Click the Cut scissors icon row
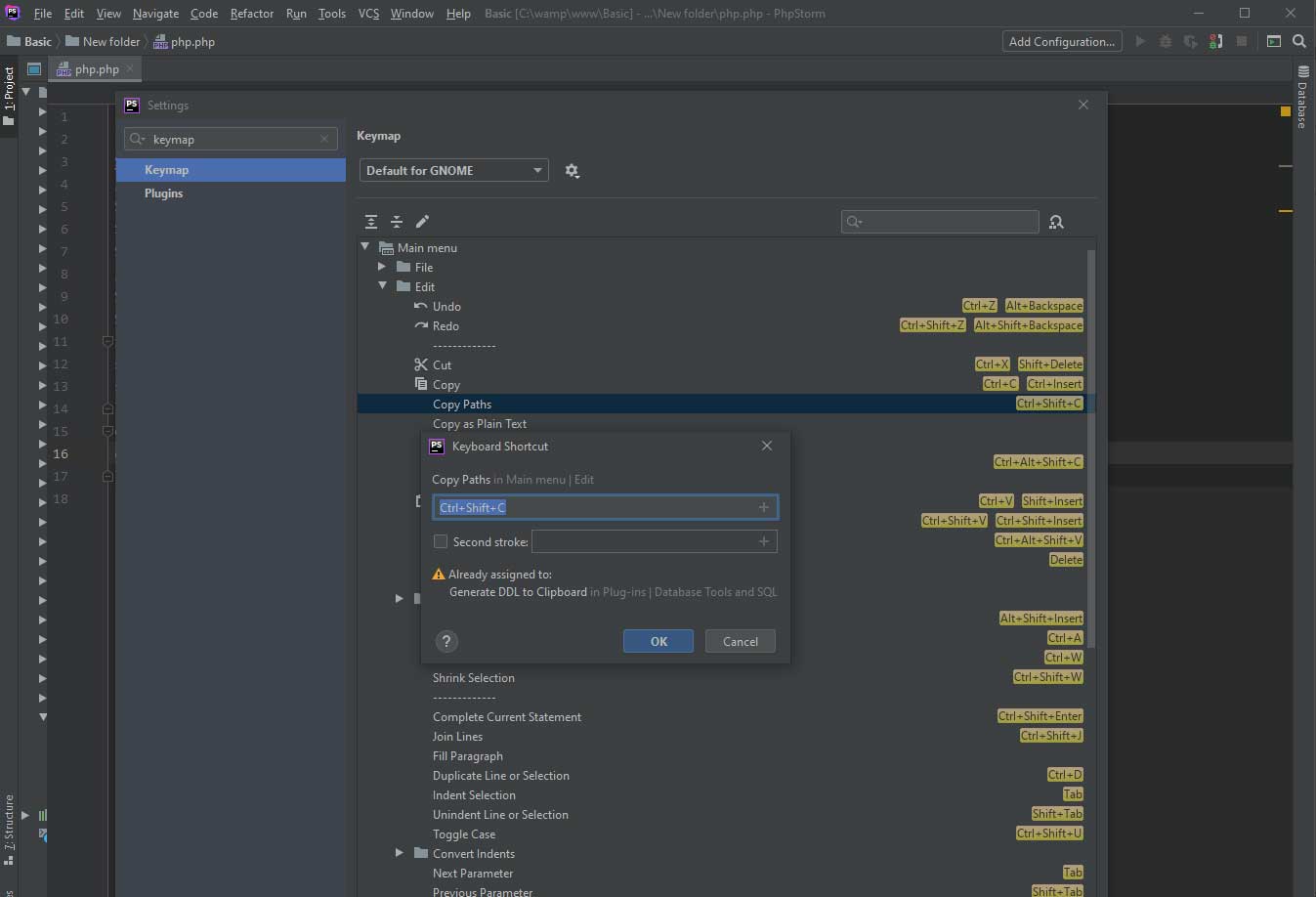Image resolution: width=1316 pixels, height=897 pixels. click(726, 364)
